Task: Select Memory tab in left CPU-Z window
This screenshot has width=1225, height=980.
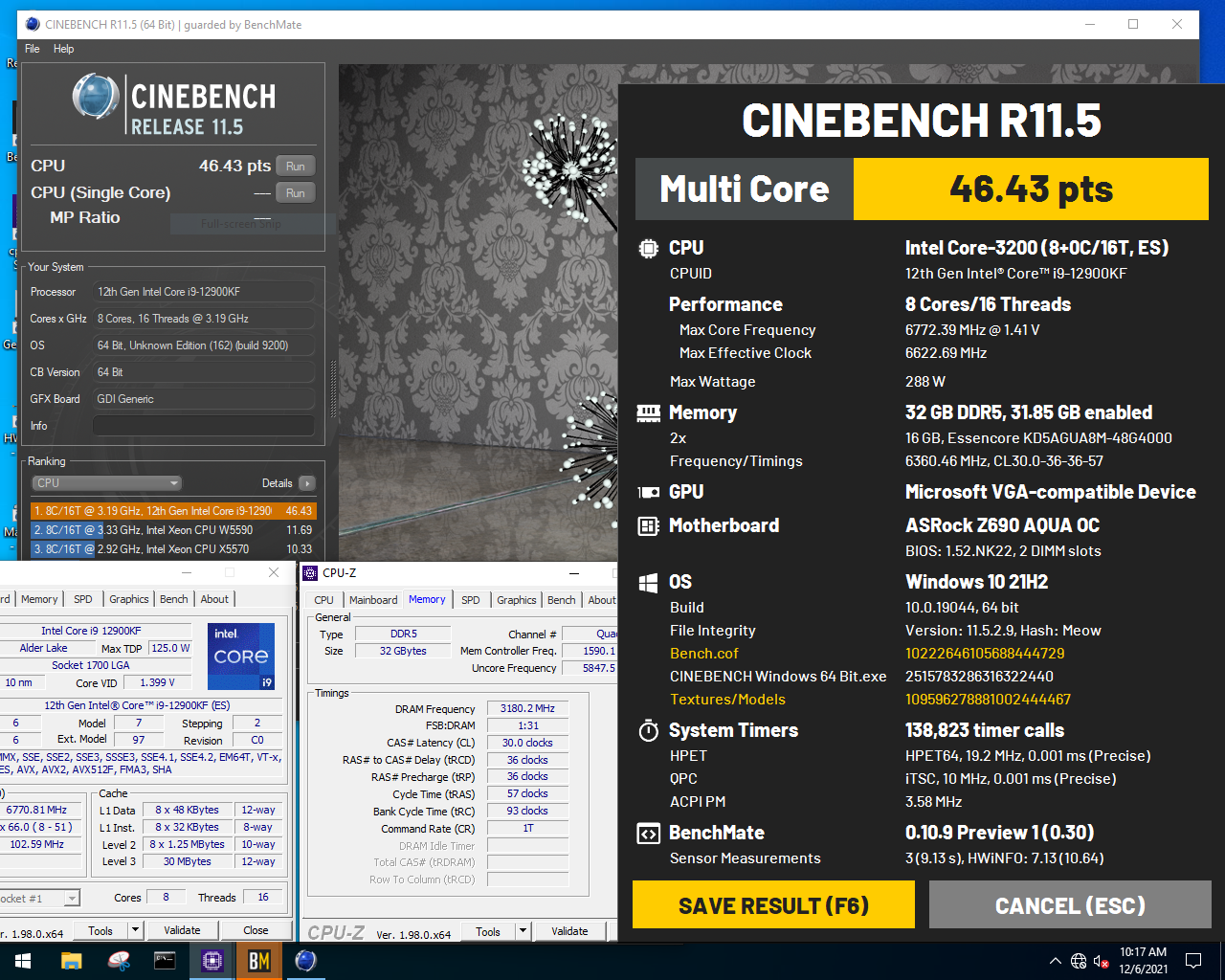Action: 39,599
